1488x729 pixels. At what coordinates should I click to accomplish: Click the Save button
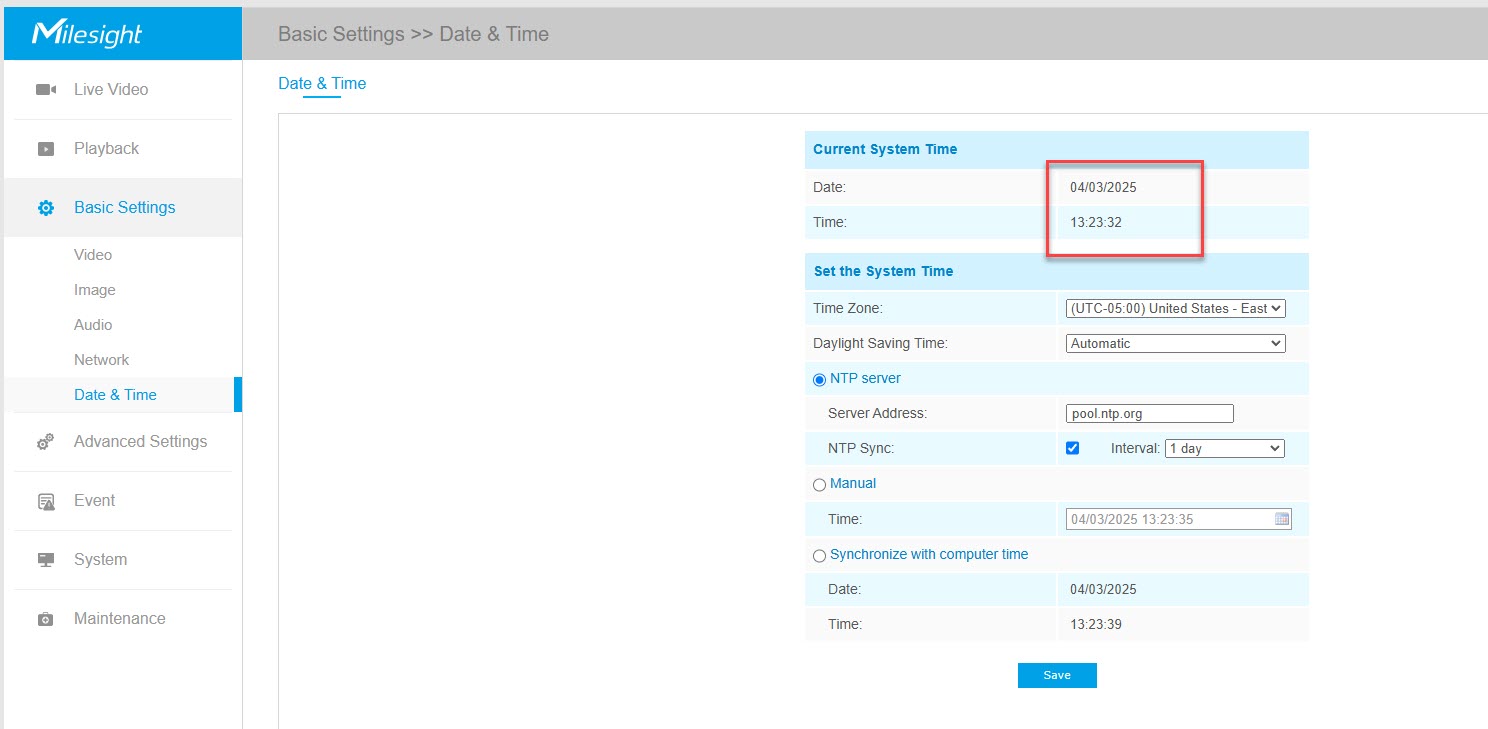1057,675
